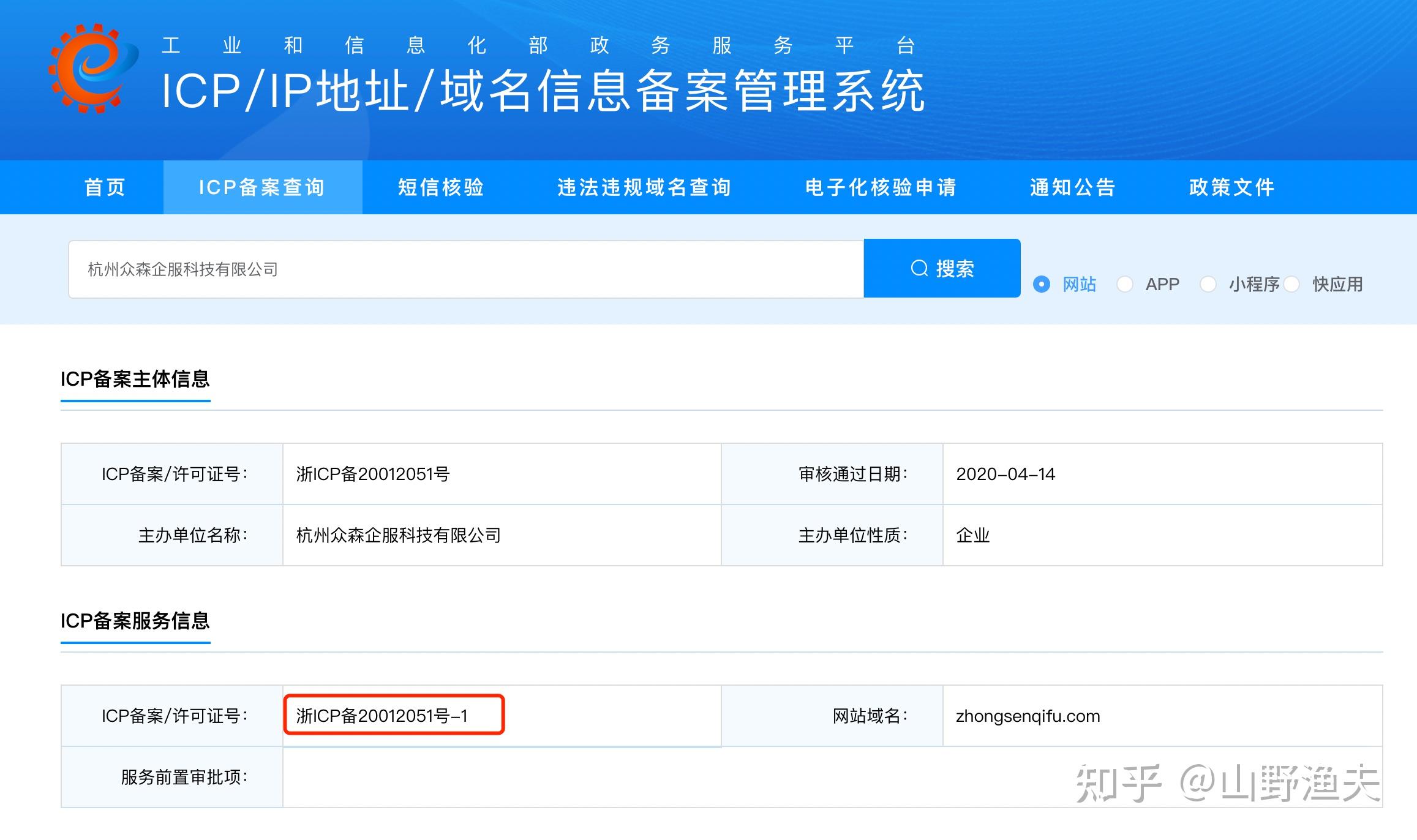Click the highlighted 浙ICP备20012051号-1 license number
Viewport: 1417px width, 840px height.
click(x=394, y=714)
